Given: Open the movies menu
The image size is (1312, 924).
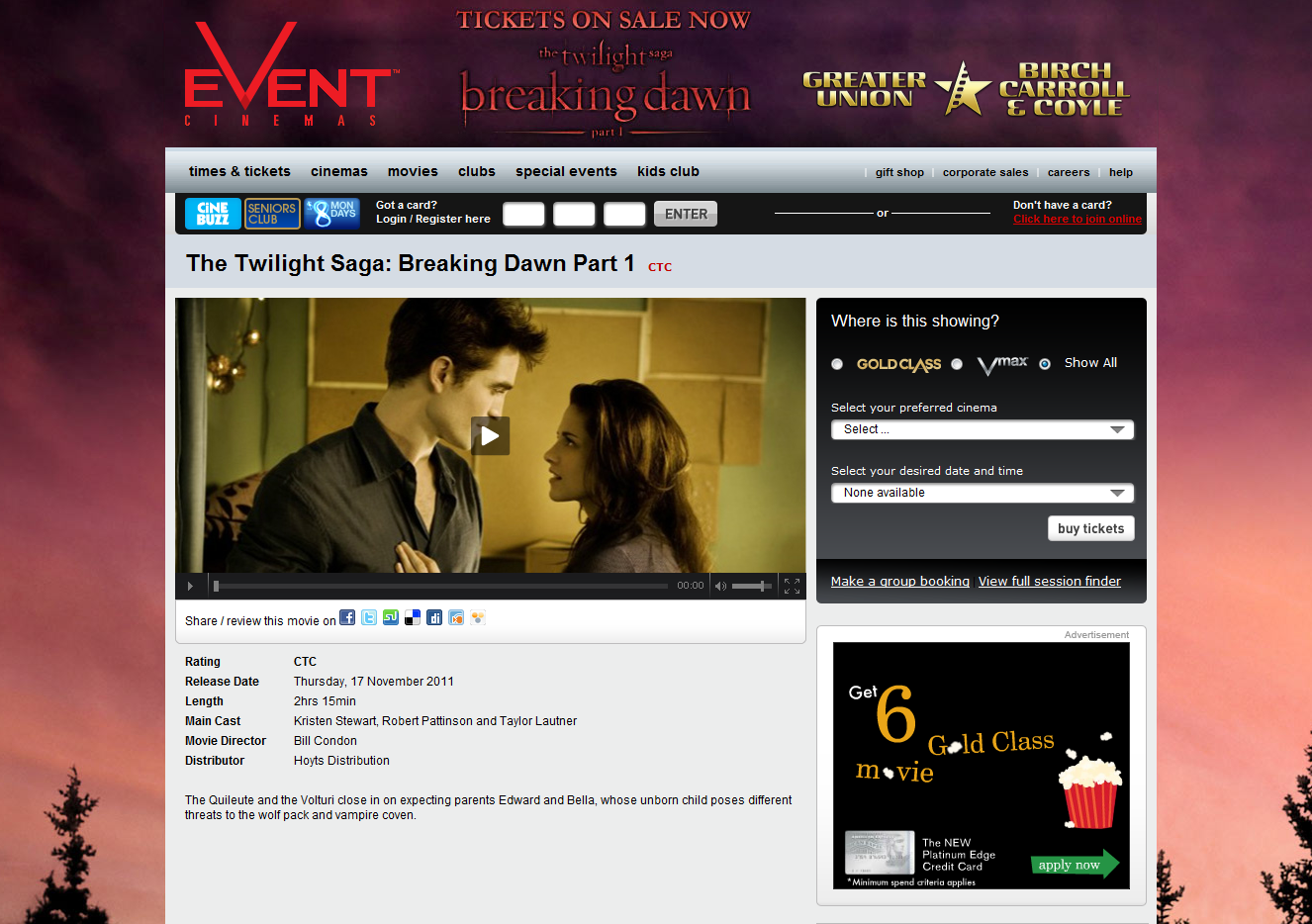Looking at the screenshot, I should (413, 171).
